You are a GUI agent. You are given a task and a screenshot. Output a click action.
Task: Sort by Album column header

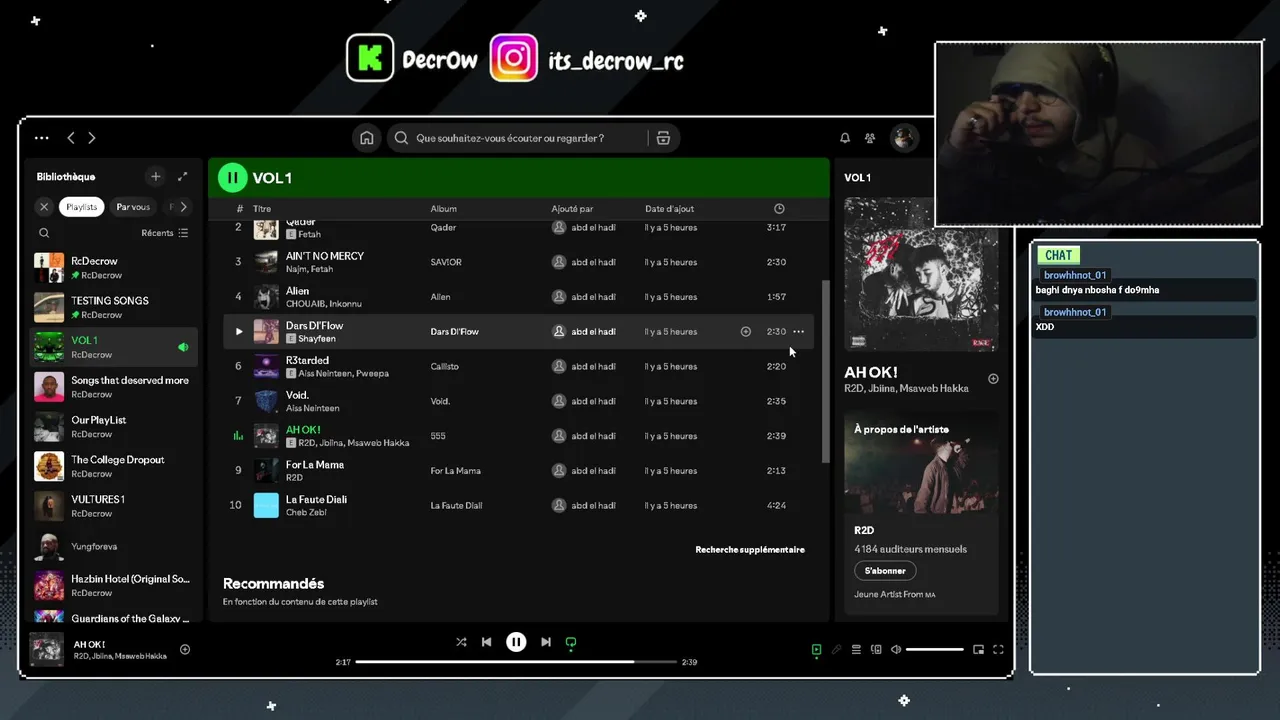tap(443, 209)
